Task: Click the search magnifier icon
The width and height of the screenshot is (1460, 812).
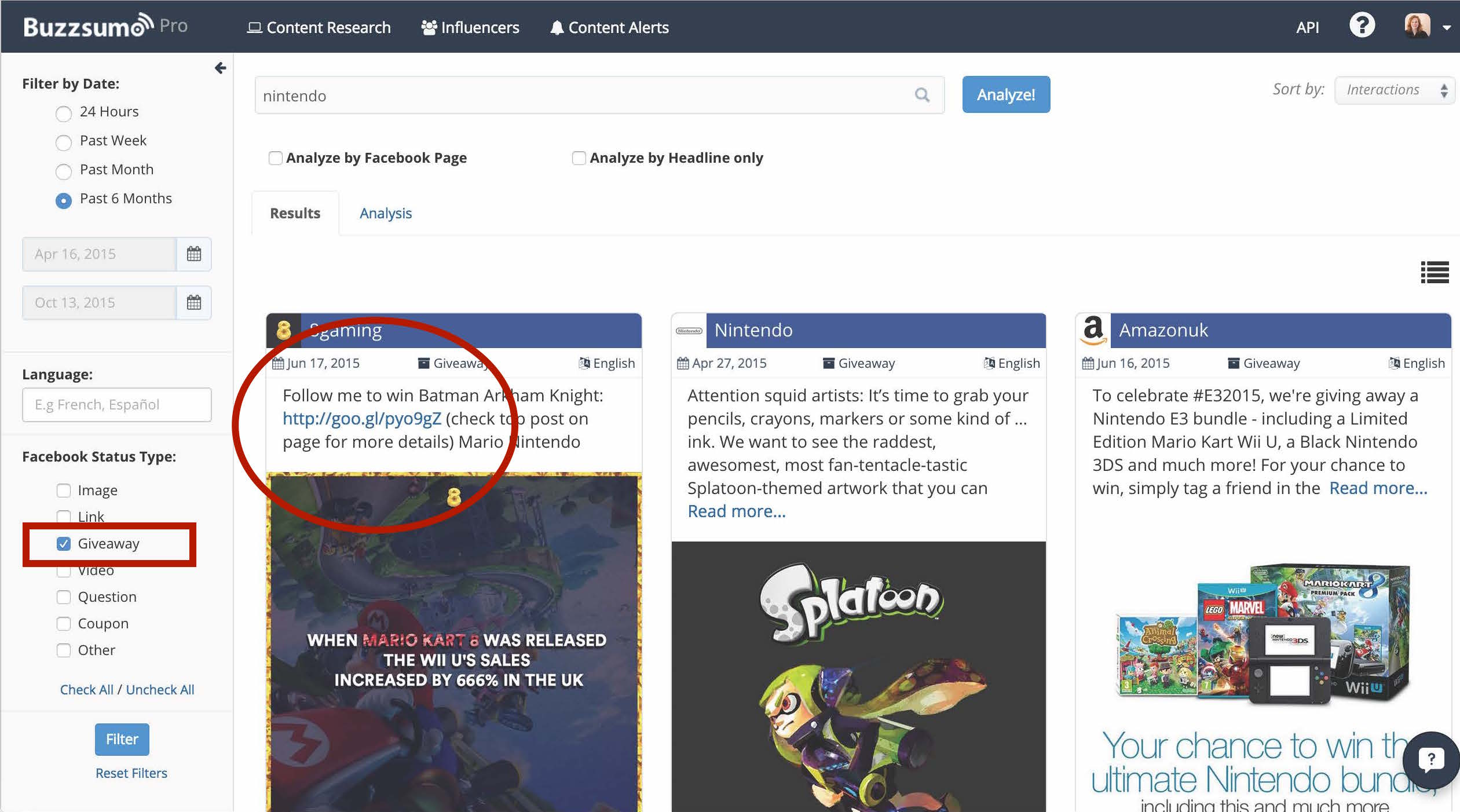Action: (x=922, y=95)
